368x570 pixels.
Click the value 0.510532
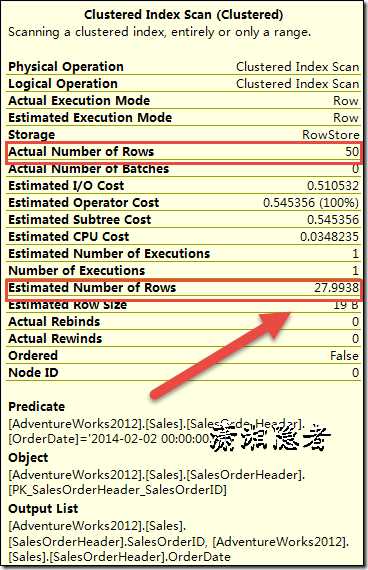[333, 186]
